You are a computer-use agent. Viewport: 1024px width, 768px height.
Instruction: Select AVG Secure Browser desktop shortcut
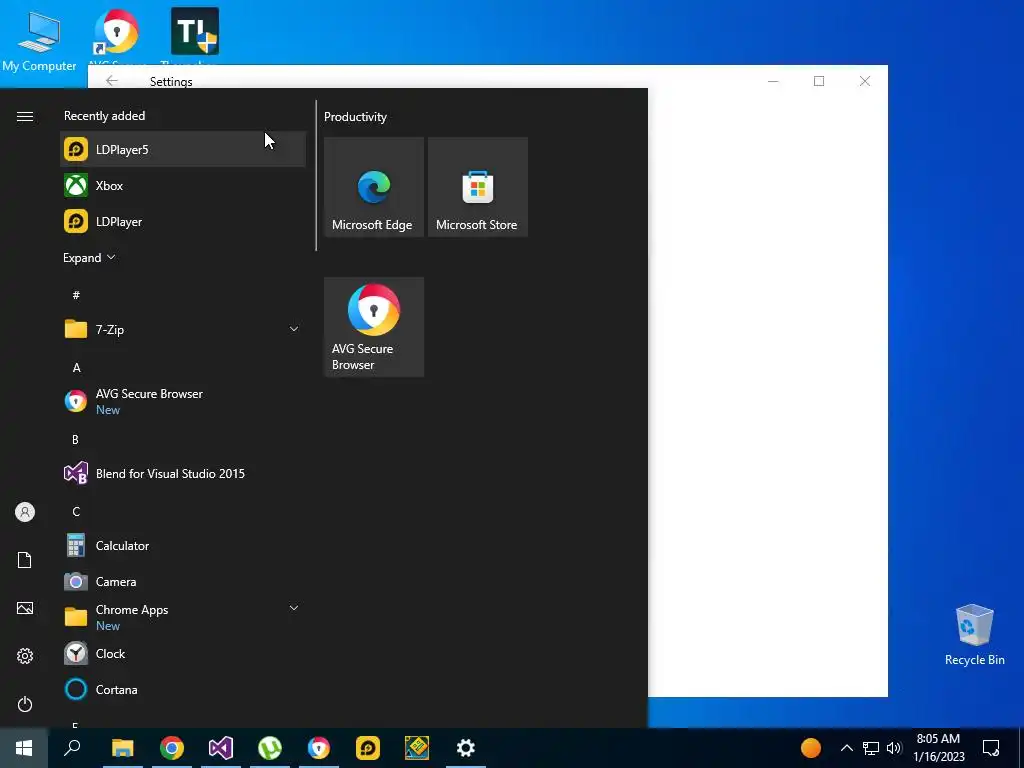pyautogui.click(x=116, y=33)
